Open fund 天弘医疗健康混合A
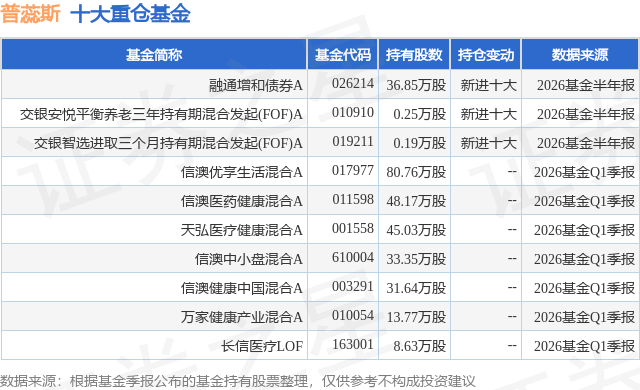 [x=242, y=230]
